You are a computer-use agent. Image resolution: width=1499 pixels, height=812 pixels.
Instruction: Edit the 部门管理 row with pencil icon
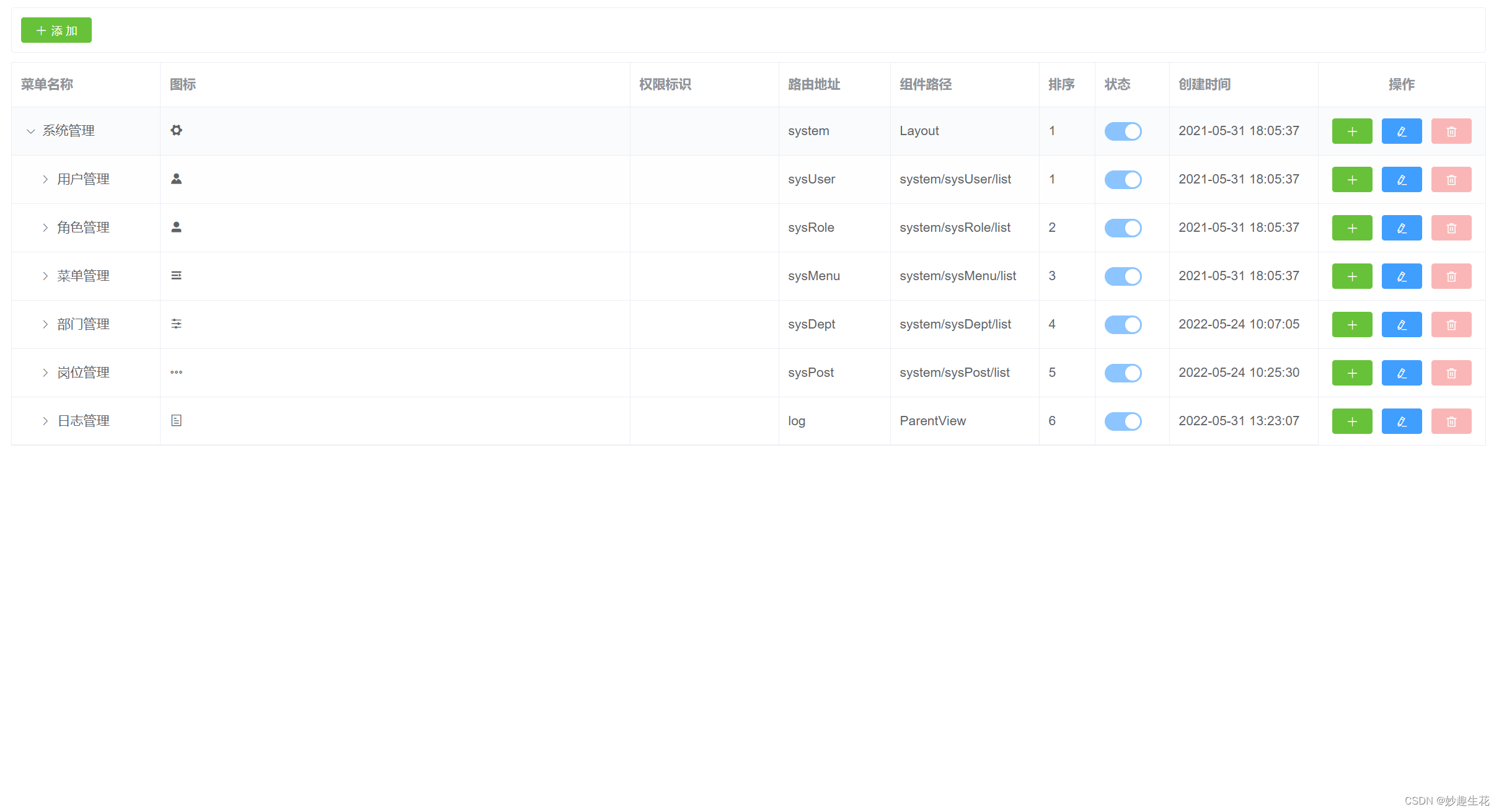tap(1402, 325)
